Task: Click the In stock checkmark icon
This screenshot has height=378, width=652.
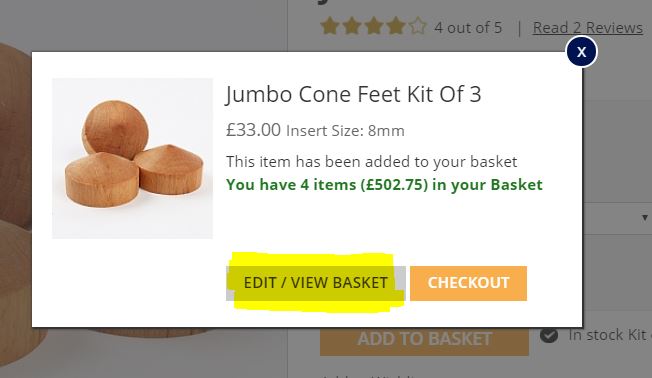Action: [x=549, y=335]
